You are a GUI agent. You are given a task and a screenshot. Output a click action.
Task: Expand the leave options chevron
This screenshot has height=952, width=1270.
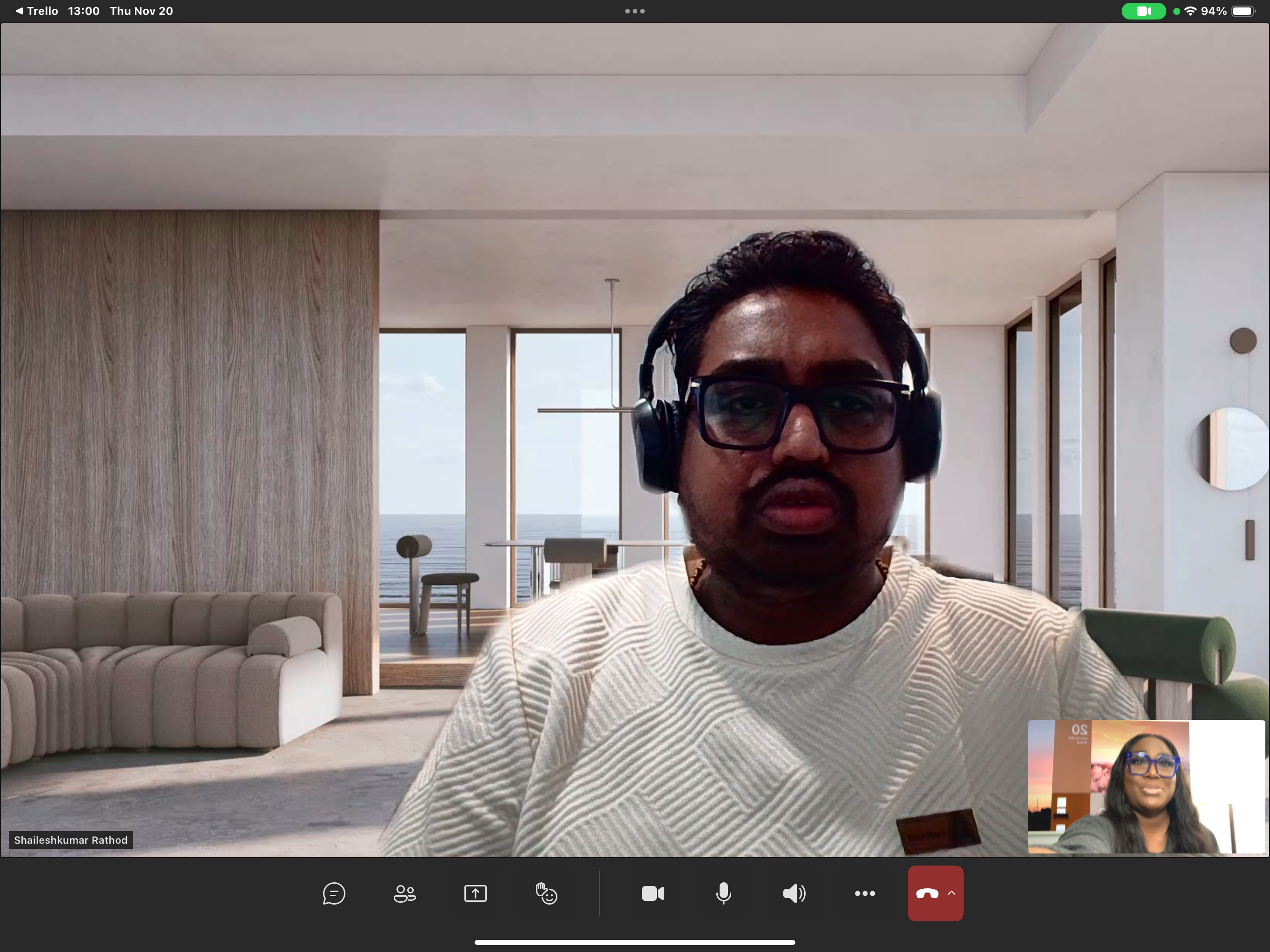pyautogui.click(x=952, y=893)
